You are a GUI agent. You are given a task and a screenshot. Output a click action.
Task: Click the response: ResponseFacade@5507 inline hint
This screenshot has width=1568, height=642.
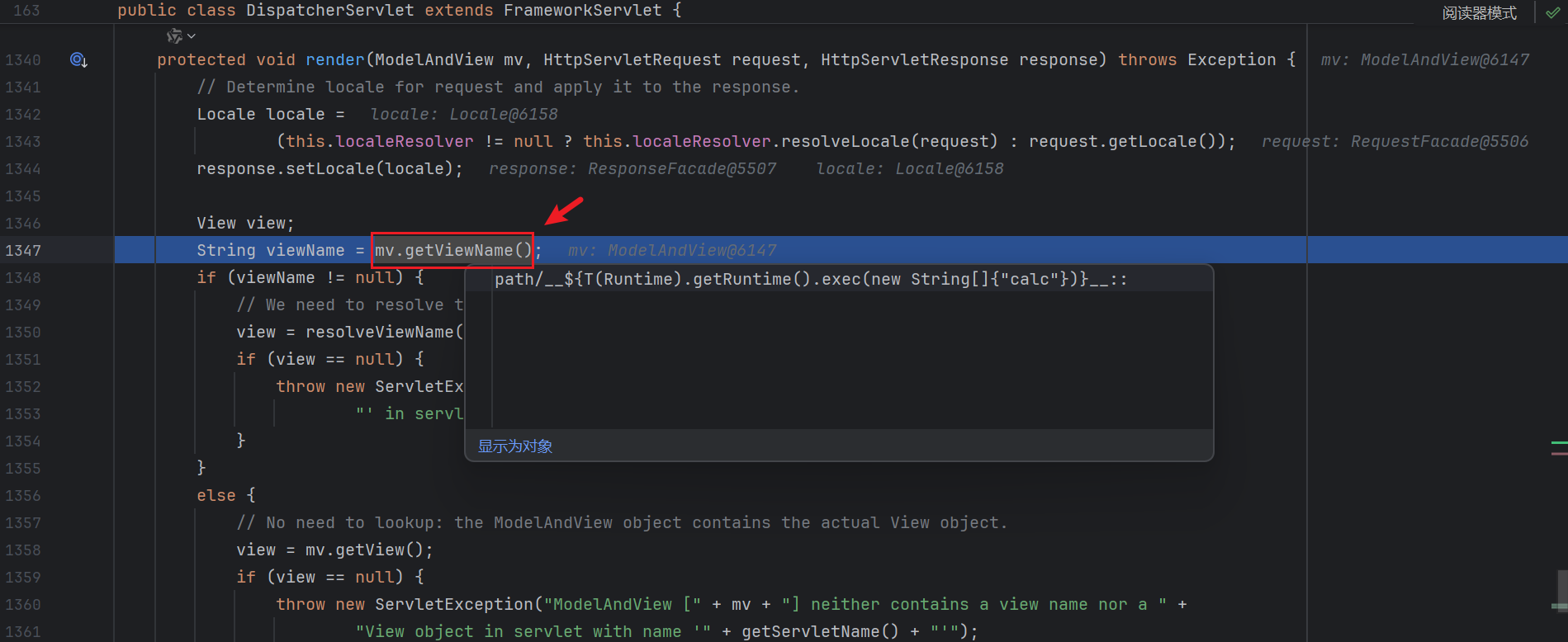[x=632, y=168]
